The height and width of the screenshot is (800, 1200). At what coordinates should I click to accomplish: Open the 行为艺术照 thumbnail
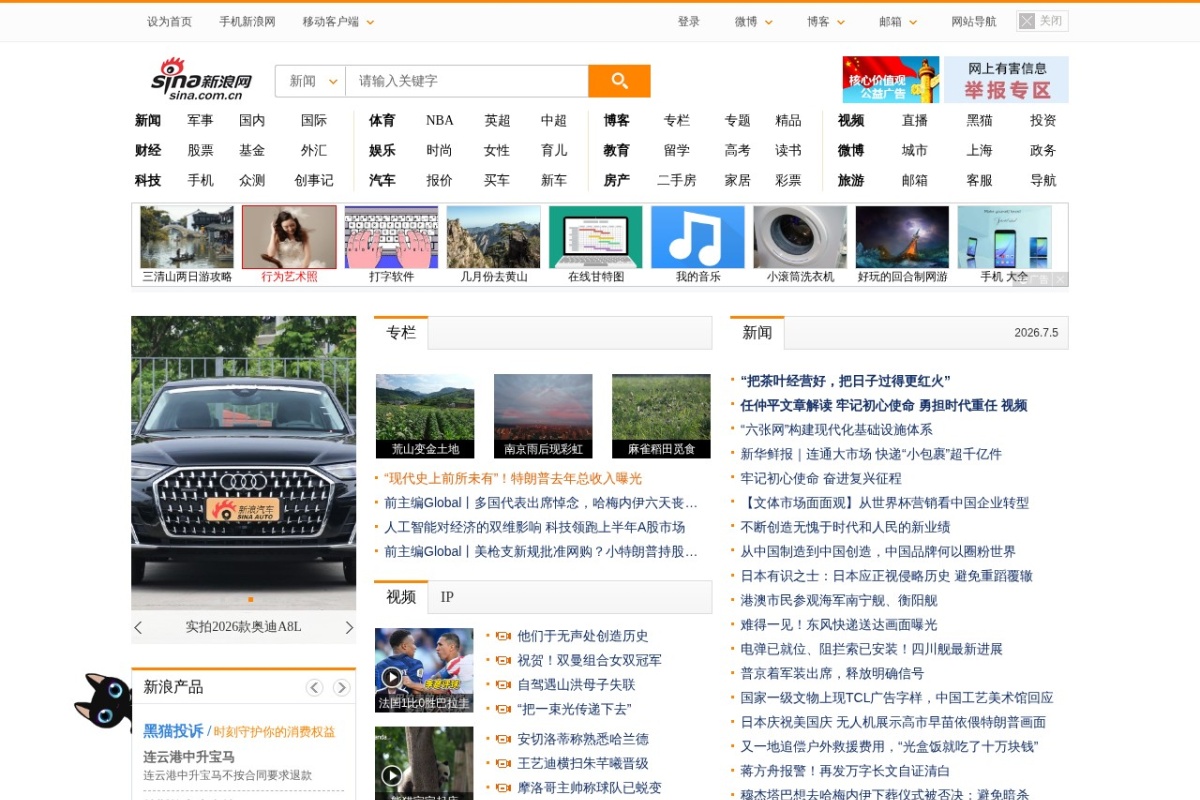pyautogui.click(x=289, y=237)
